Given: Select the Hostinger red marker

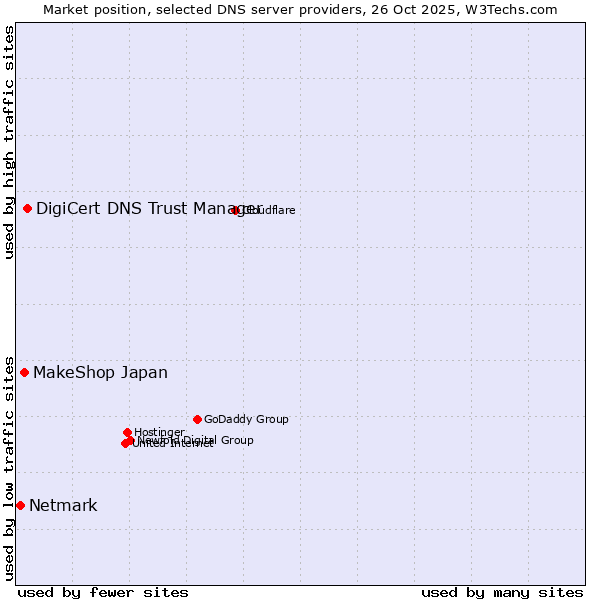Looking at the screenshot, I should click(x=128, y=432).
